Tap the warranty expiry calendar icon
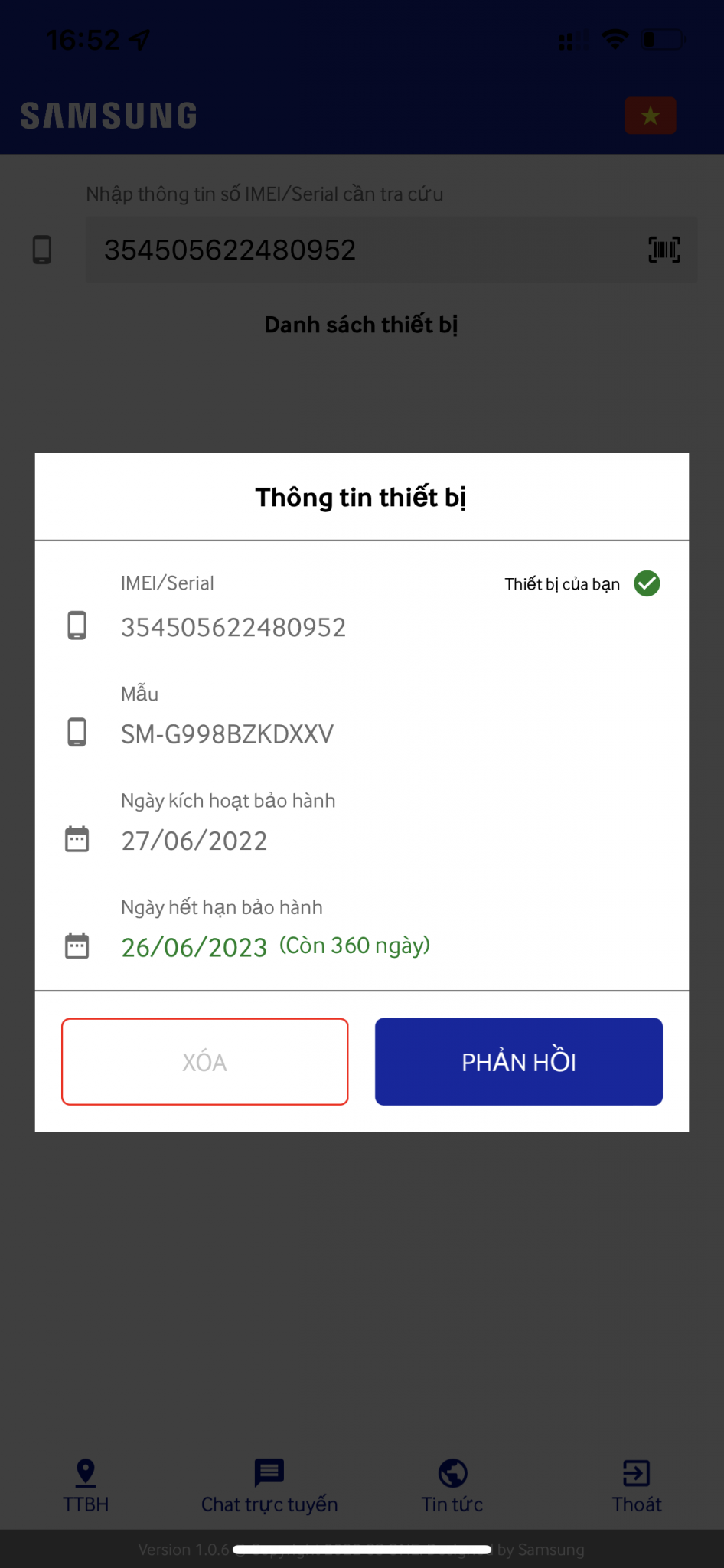This screenshot has width=724, height=1568. (77, 946)
